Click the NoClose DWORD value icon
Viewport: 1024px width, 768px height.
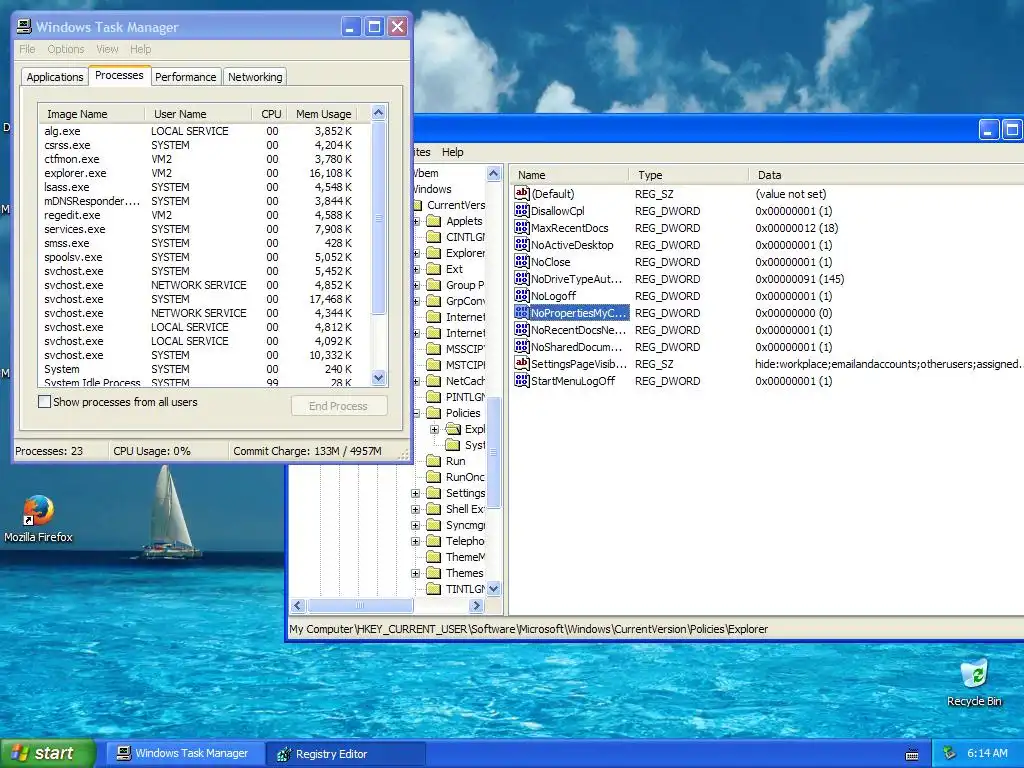[521, 261]
